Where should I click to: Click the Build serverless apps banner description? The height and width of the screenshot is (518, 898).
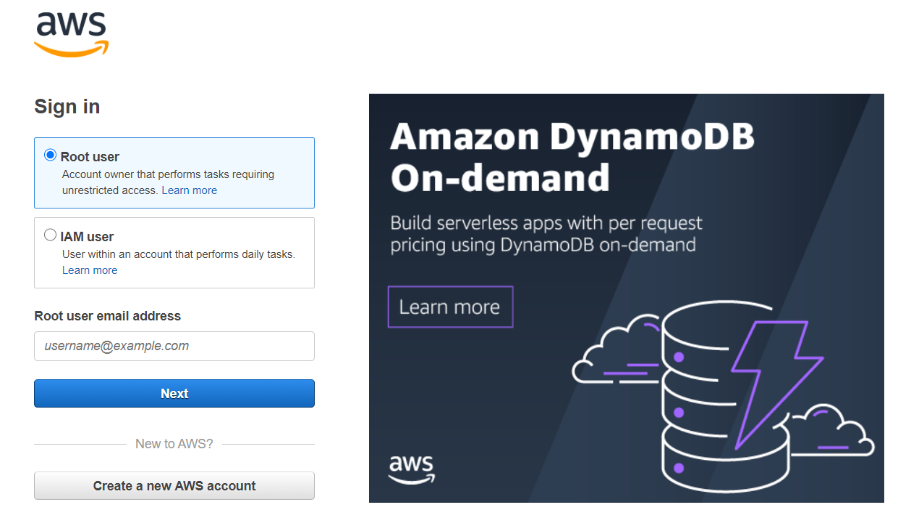click(x=546, y=234)
